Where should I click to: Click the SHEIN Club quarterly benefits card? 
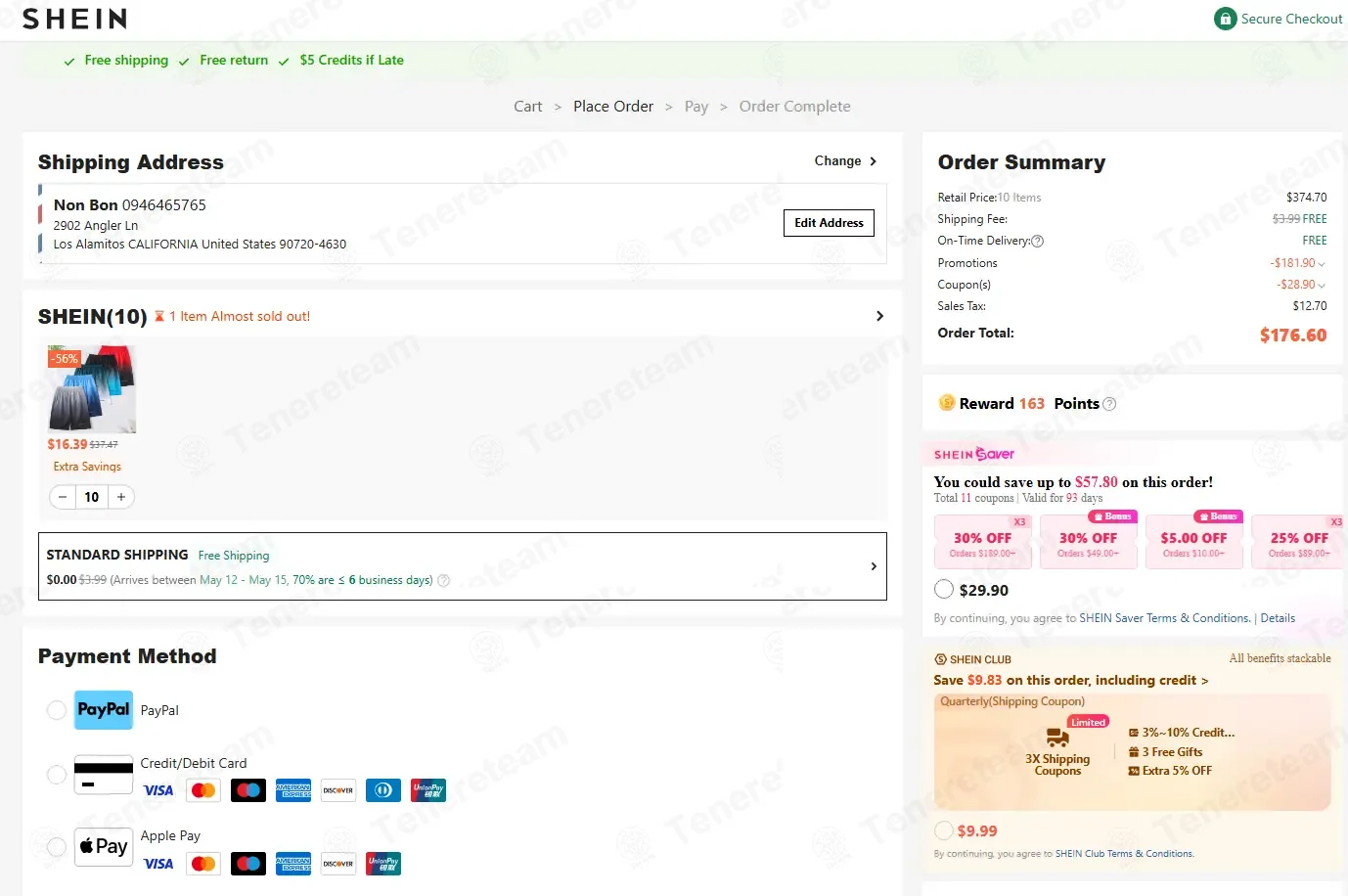(x=1132, y=751)
